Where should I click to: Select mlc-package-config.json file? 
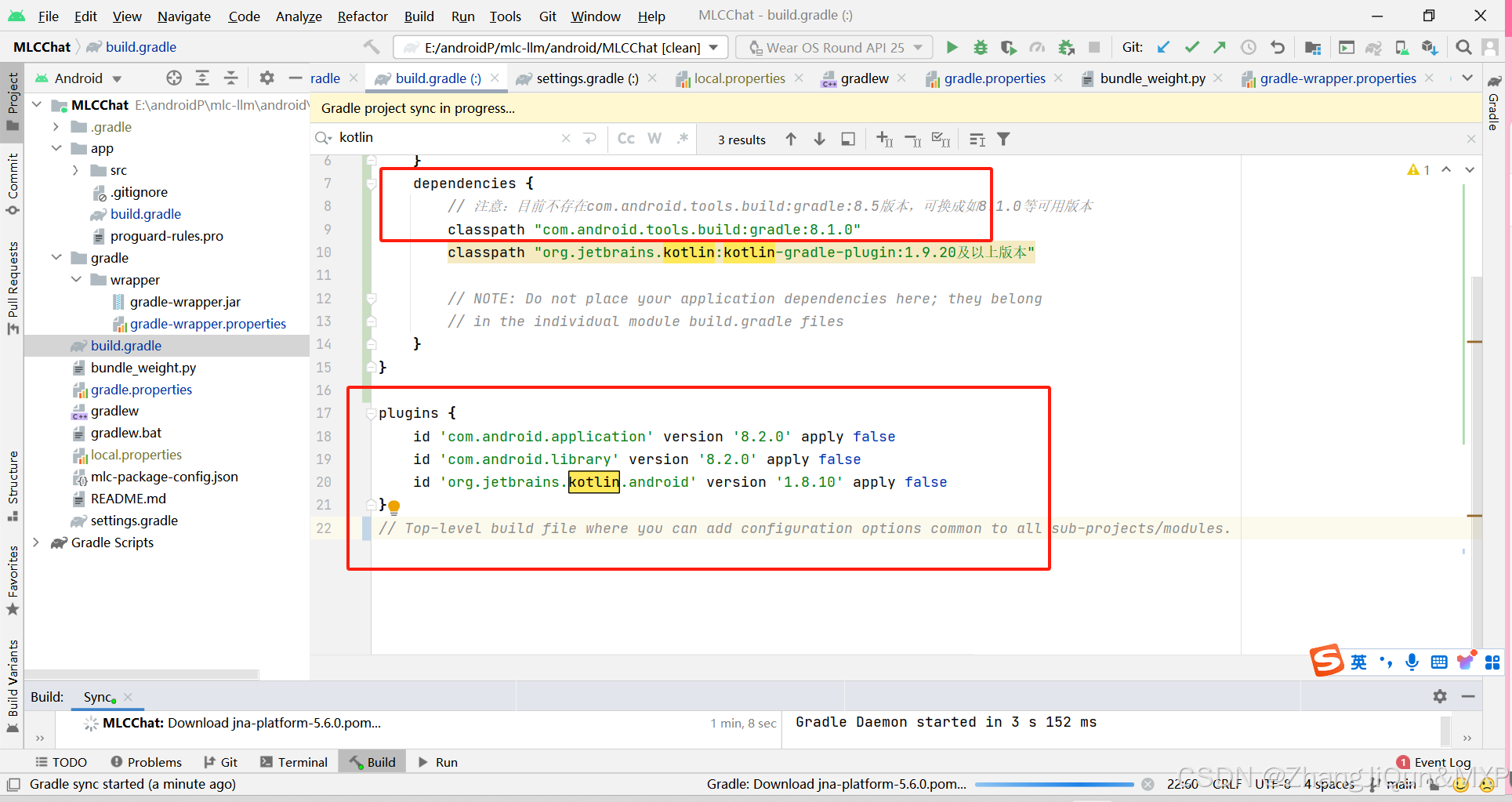(x=164, y=477)
